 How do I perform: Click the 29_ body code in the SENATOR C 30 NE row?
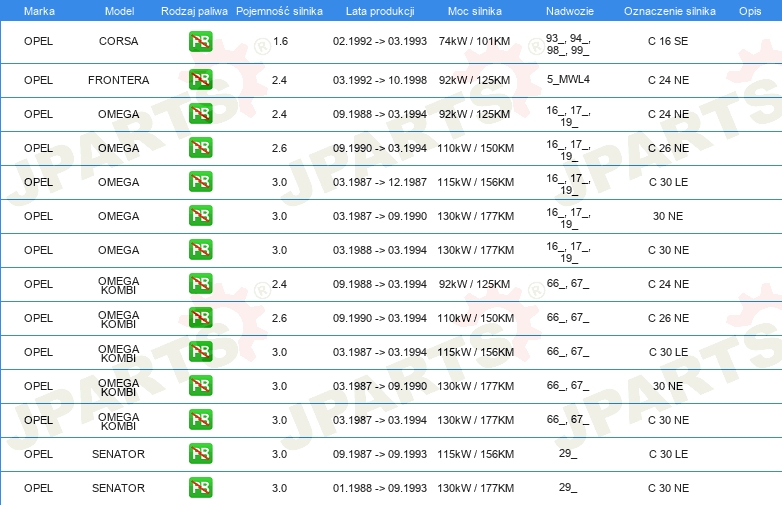[x=568, y=487]
